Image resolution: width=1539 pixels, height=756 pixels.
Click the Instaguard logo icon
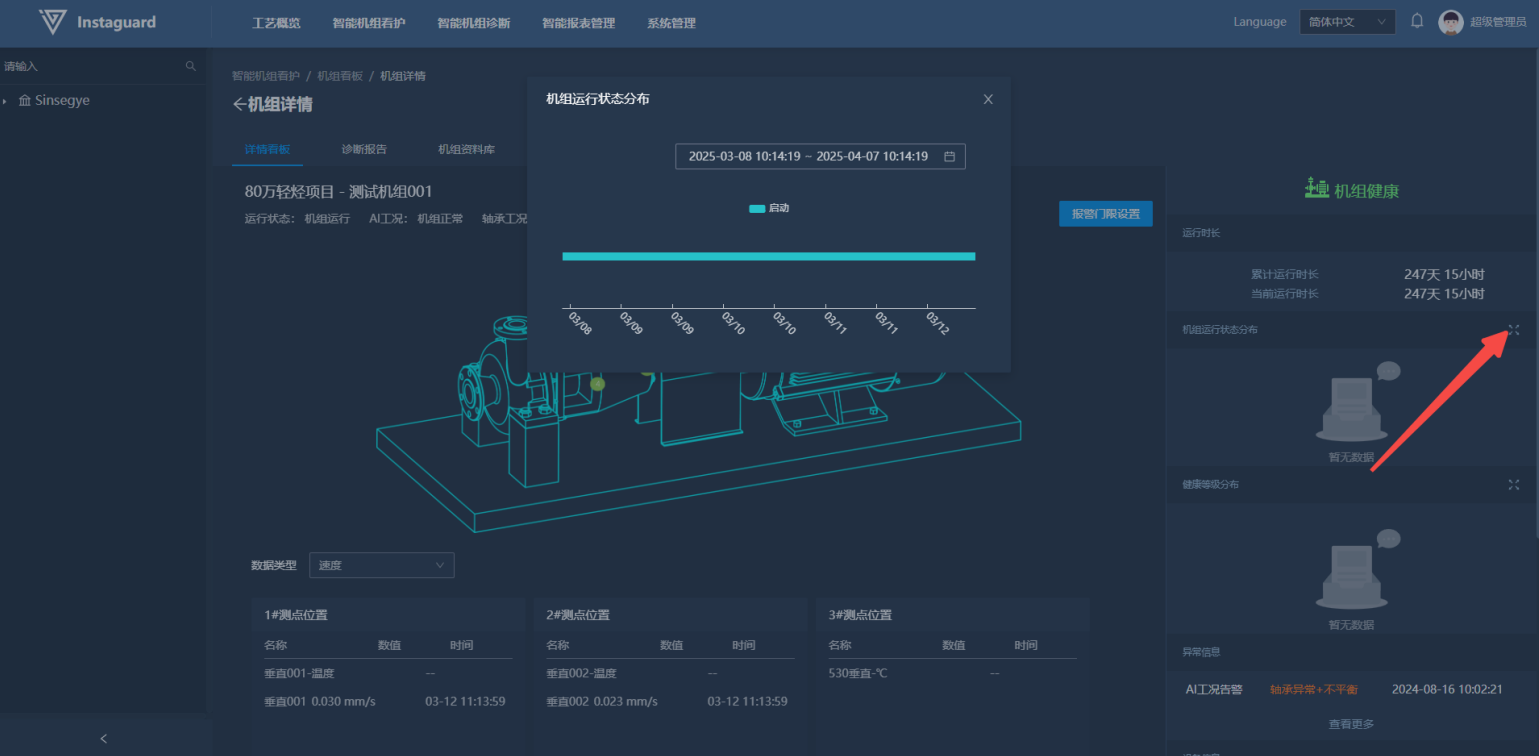(52, 22)
